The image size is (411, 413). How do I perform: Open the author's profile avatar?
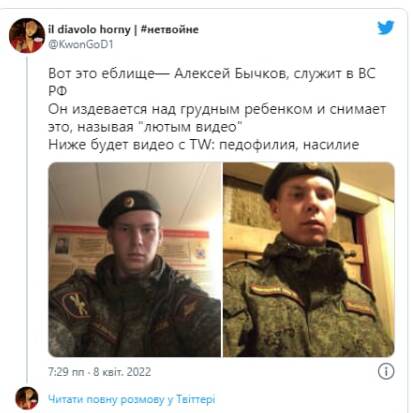pyautogui.click(x=27, y=36)
